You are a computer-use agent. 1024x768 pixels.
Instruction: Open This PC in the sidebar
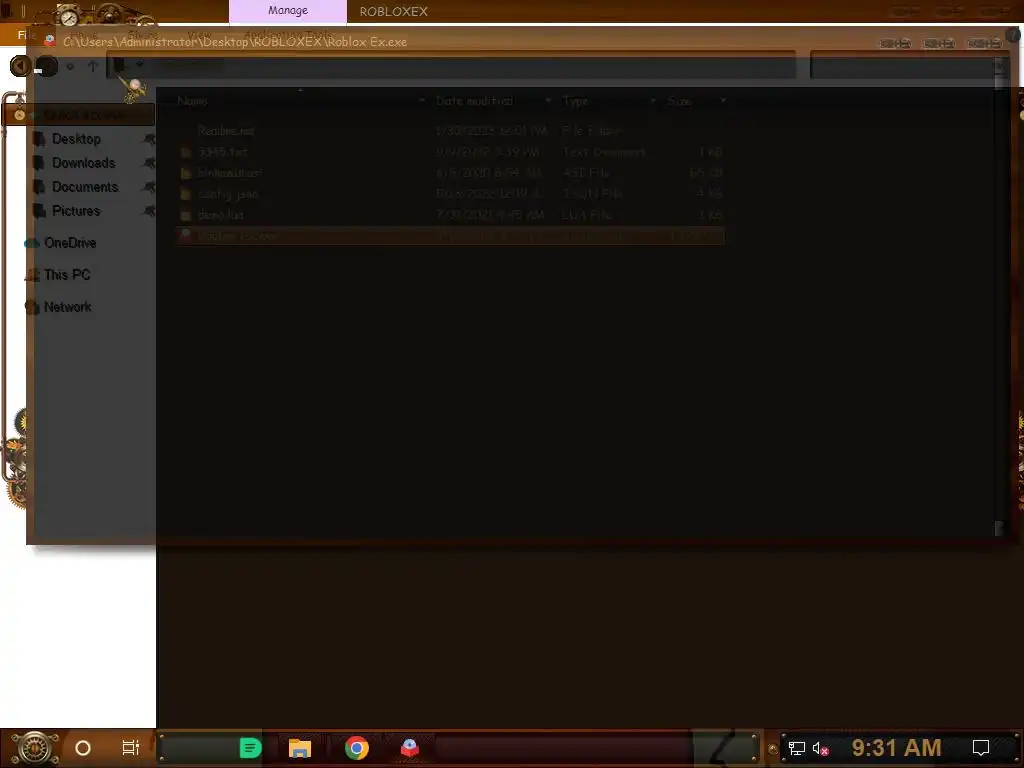(x=67, y=275)
